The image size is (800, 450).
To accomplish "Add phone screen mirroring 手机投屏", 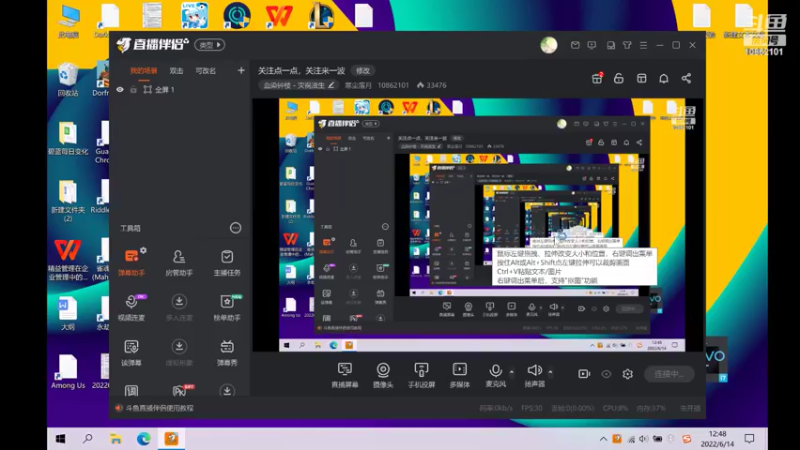I will click(x=421, y=375).
